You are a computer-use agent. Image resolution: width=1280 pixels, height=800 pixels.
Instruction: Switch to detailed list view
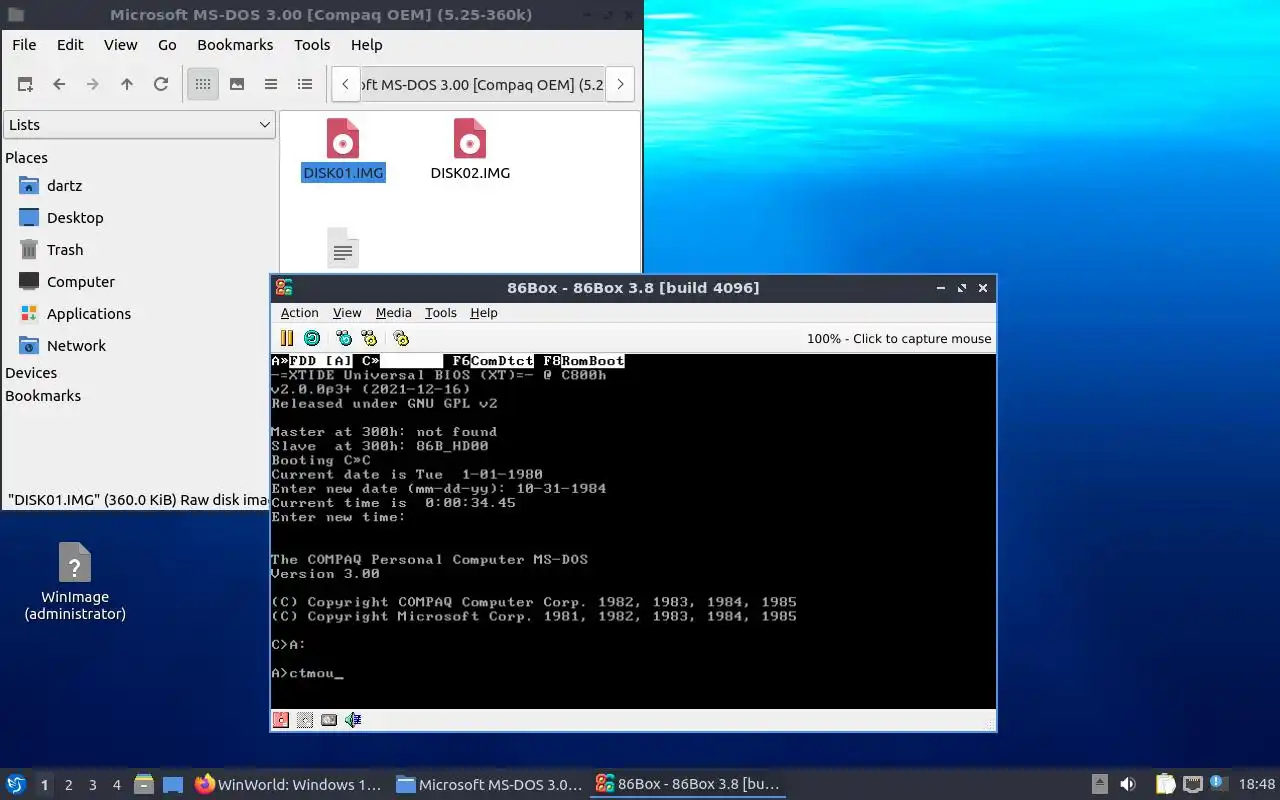click(305, 84)
